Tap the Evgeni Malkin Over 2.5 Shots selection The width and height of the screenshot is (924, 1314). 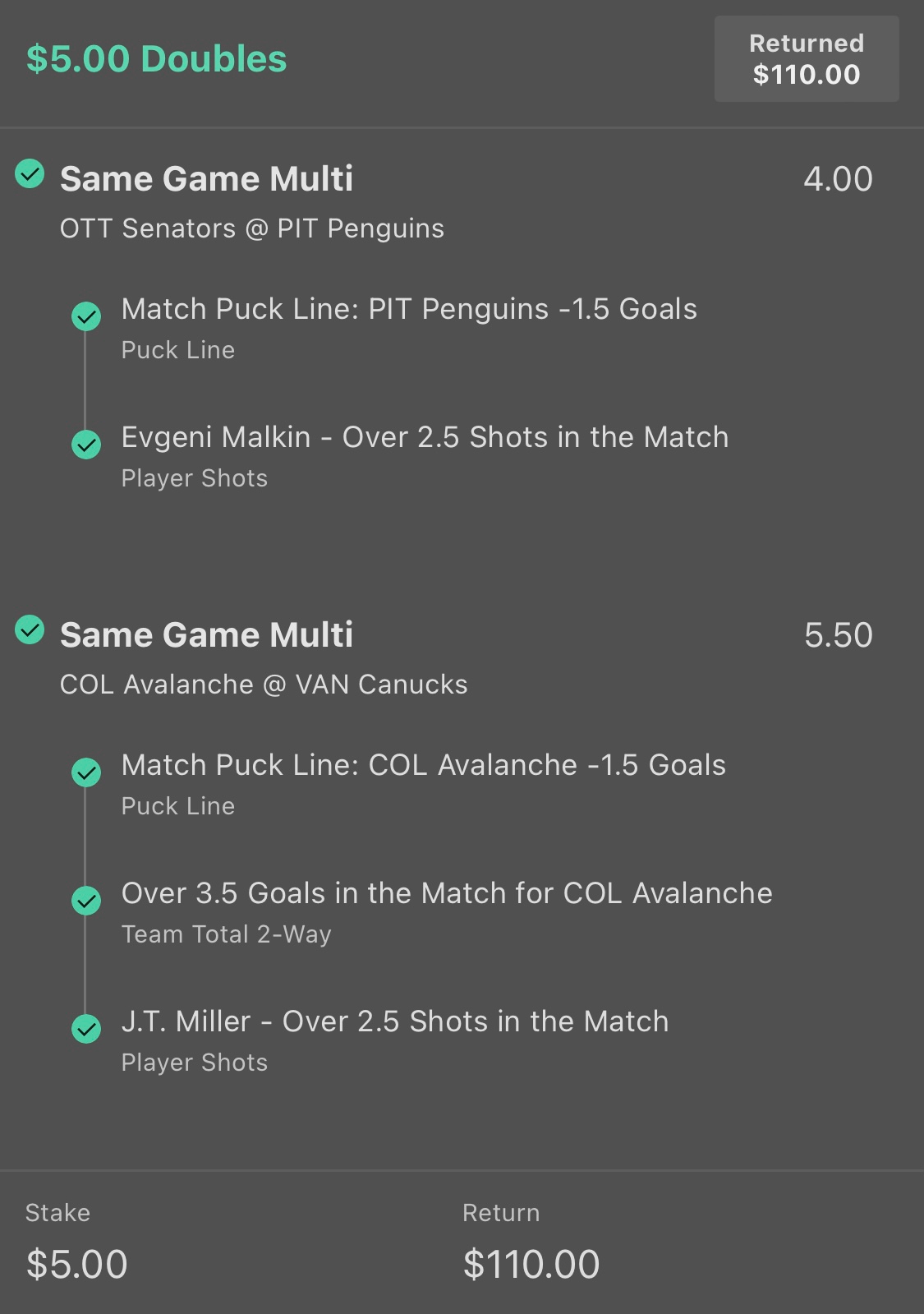pyautogui.click(x=425, y=437)
